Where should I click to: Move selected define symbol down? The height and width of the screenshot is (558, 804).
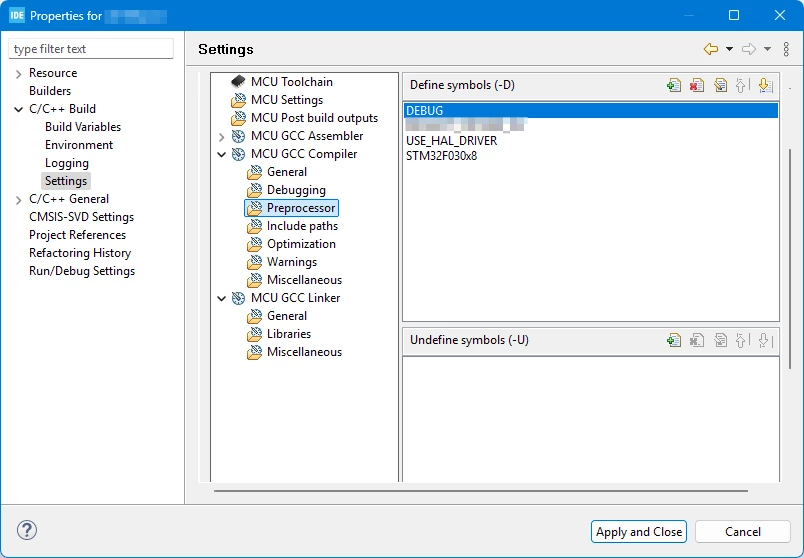pos(765,85)
